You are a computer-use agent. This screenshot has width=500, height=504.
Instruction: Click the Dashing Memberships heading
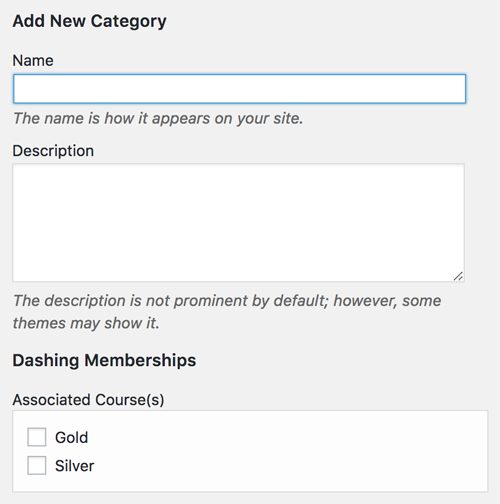tap(104, 360)
